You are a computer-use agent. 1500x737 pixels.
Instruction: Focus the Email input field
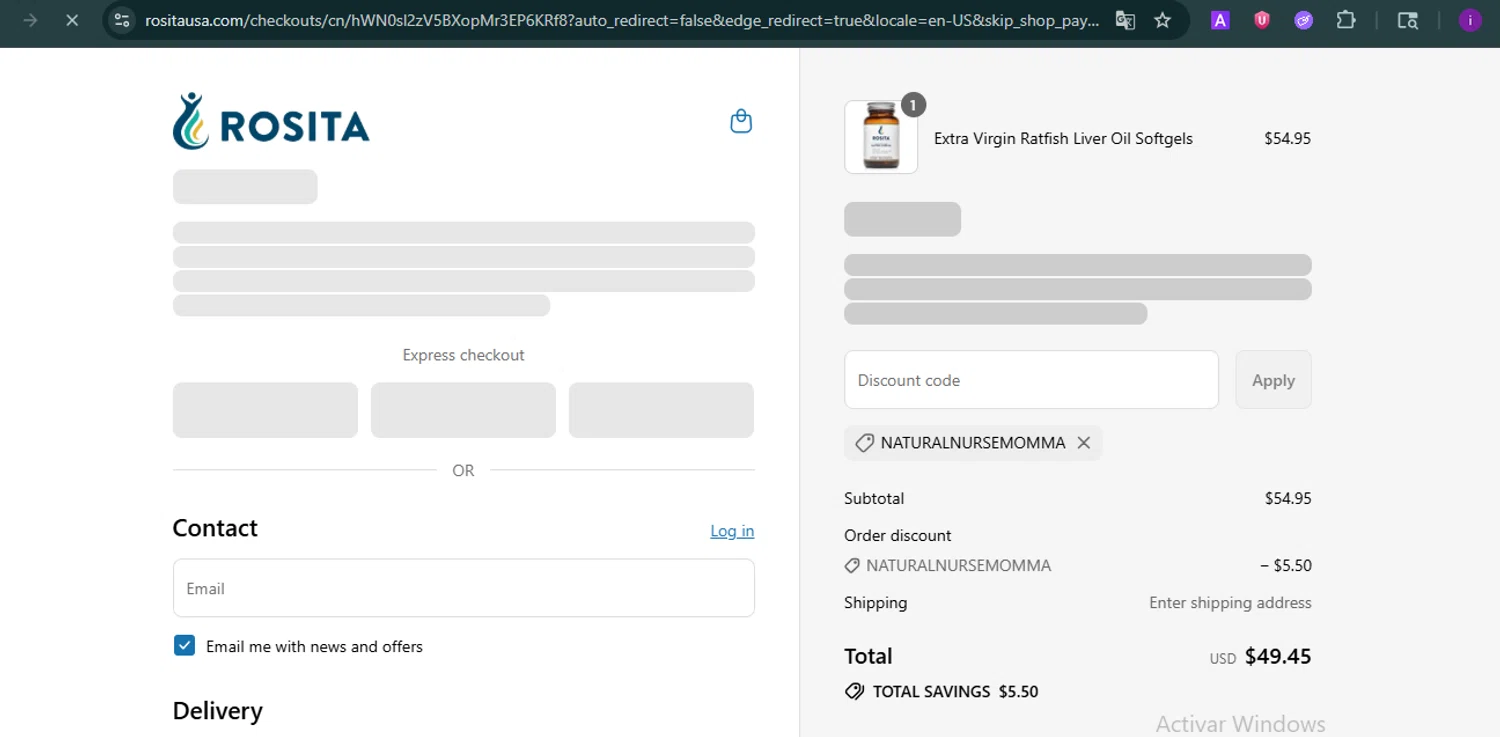coord(464,588)
